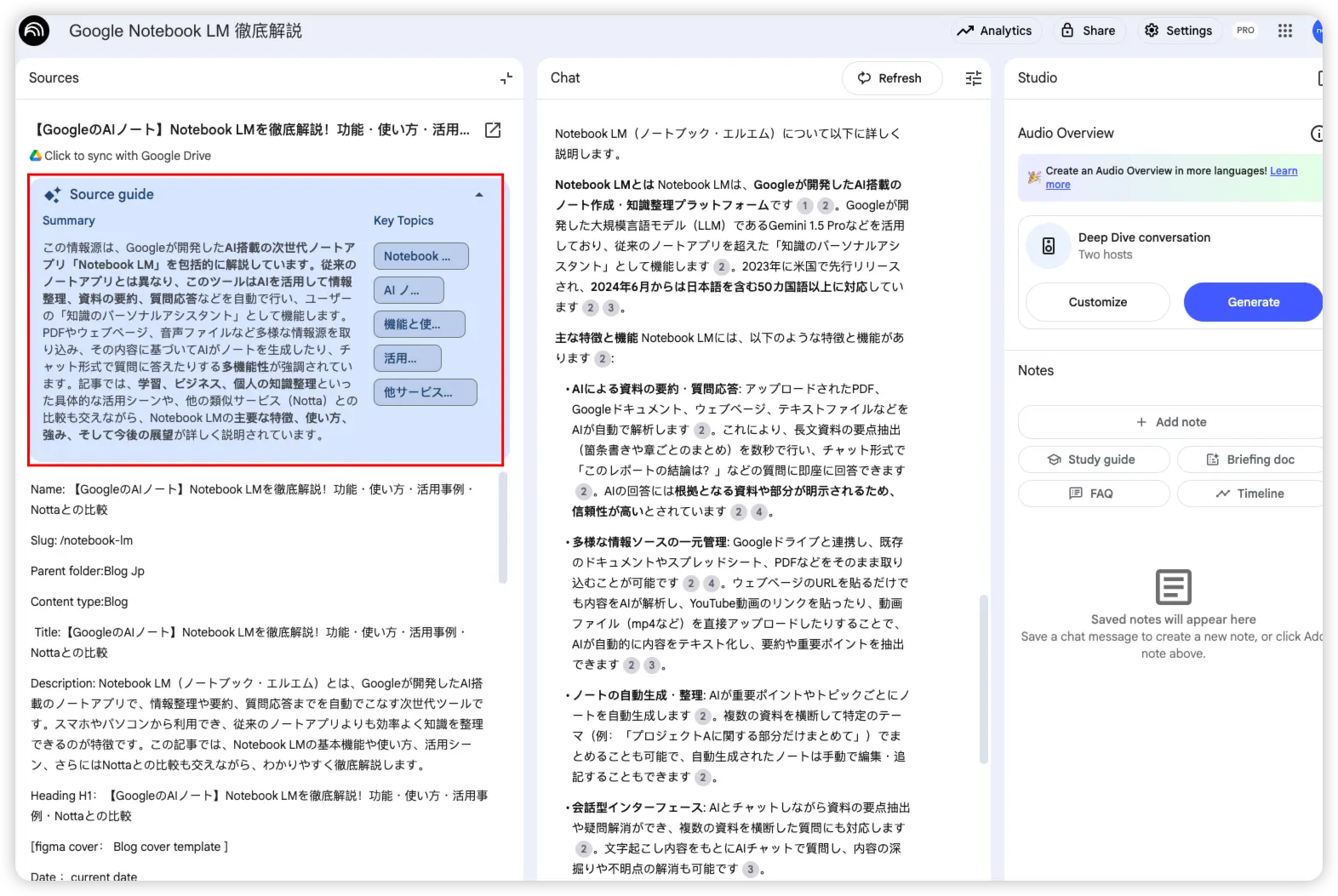Select the 'AI ノ...' key topic chip
1338x896 pixels.
[409, 290]
